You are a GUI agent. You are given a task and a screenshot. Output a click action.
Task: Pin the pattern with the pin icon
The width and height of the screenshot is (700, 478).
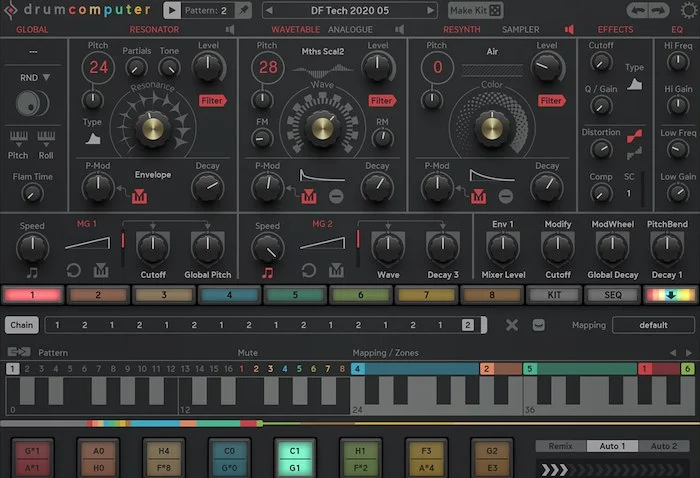(244, 10)
